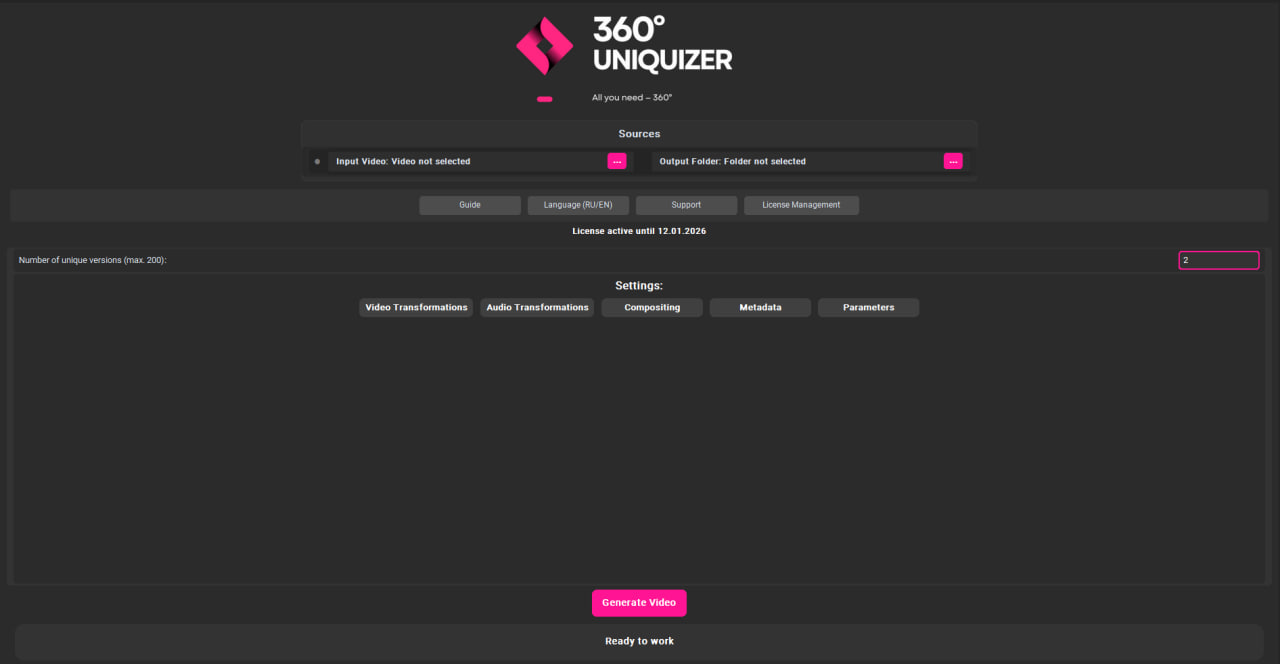Contact Support
The width and height of the screenshot is (1280, 664).
click(686, 204)
